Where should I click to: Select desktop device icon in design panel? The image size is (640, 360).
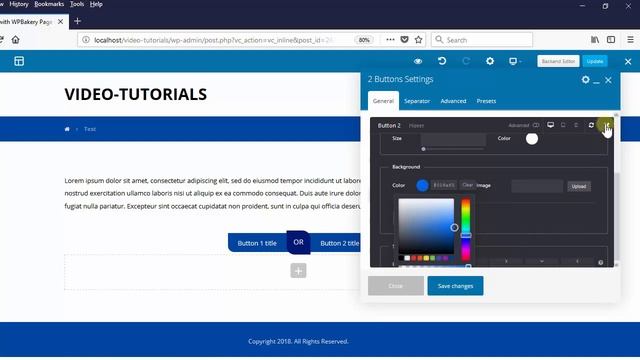click(x=551, y=125)
